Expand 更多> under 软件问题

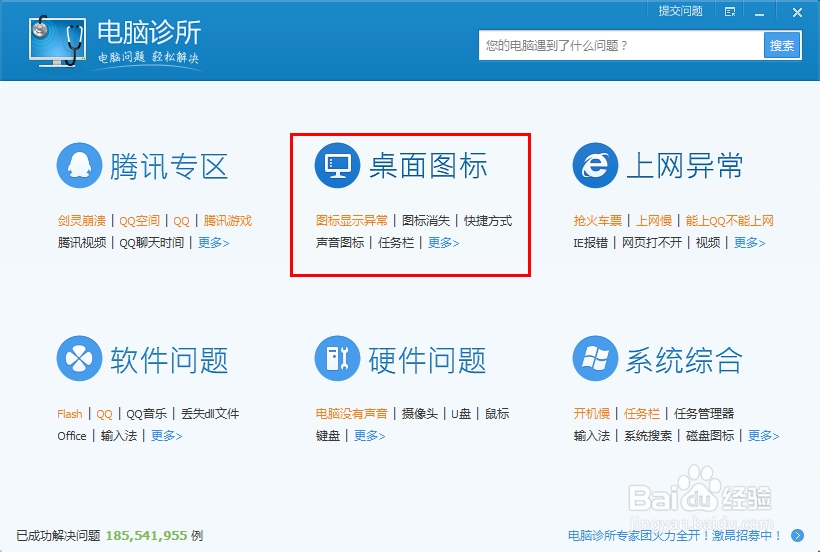coord(166,435)
